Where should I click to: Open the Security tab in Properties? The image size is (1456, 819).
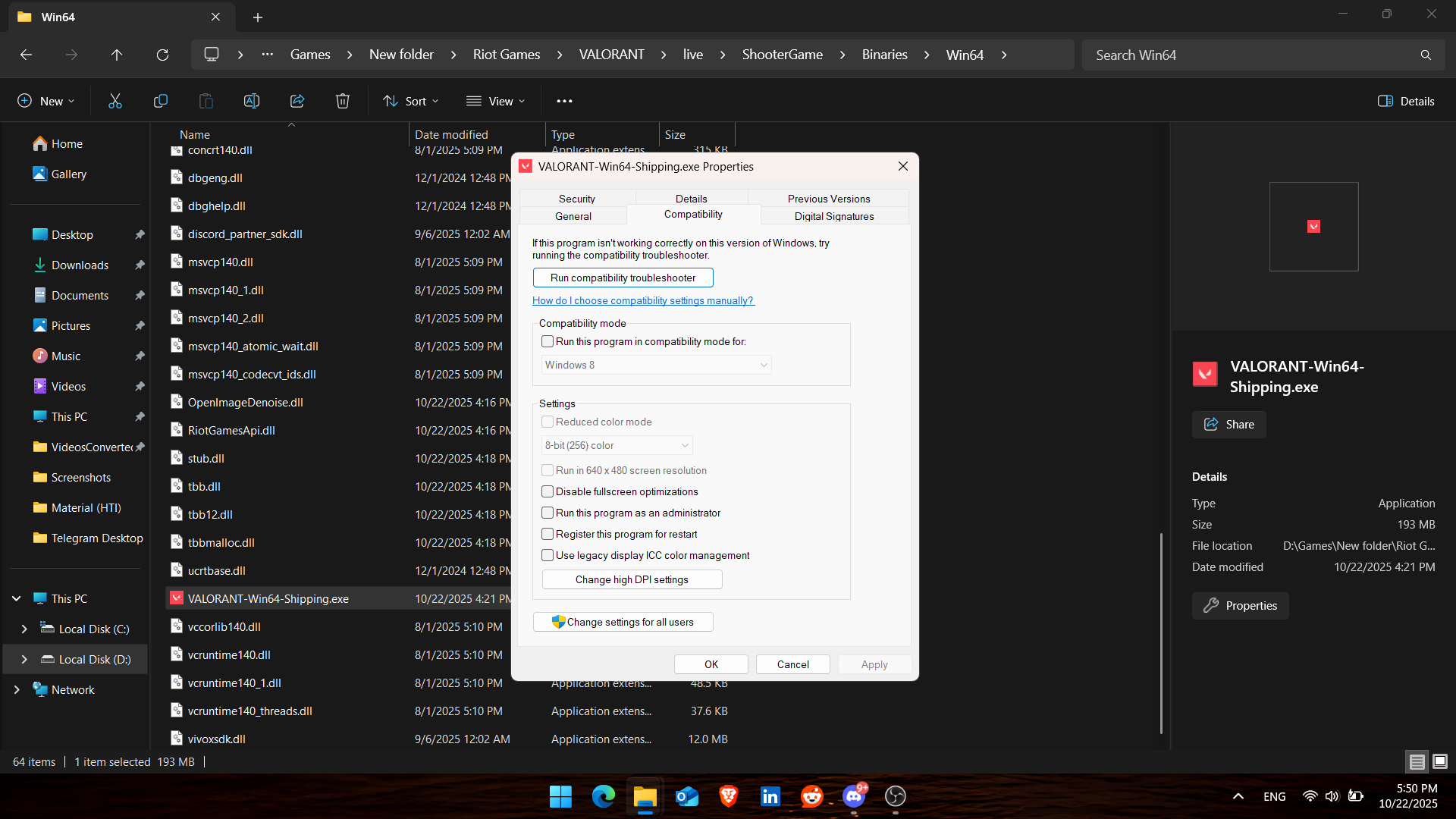(577, 199)
